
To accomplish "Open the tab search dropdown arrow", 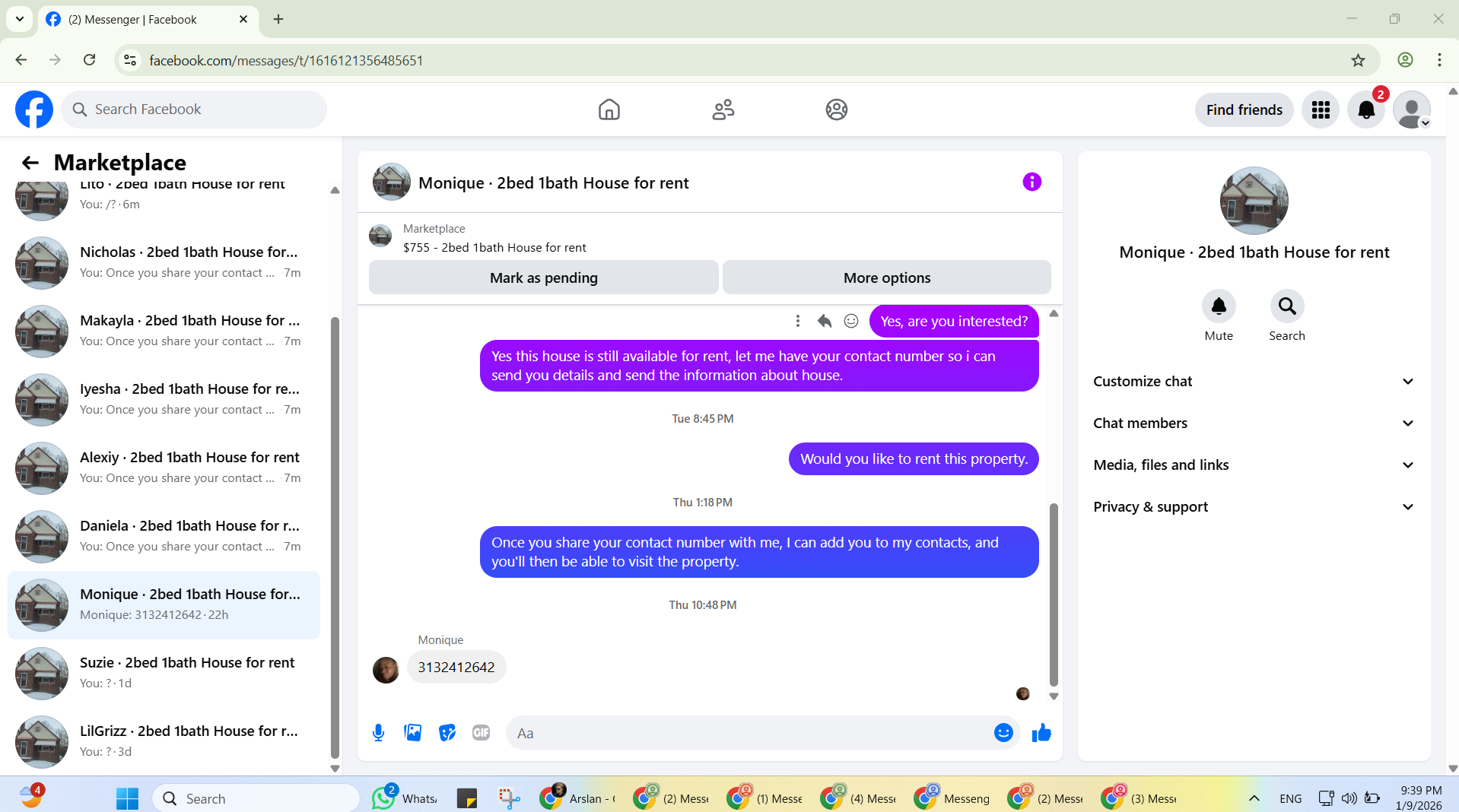I will point(20,19).
